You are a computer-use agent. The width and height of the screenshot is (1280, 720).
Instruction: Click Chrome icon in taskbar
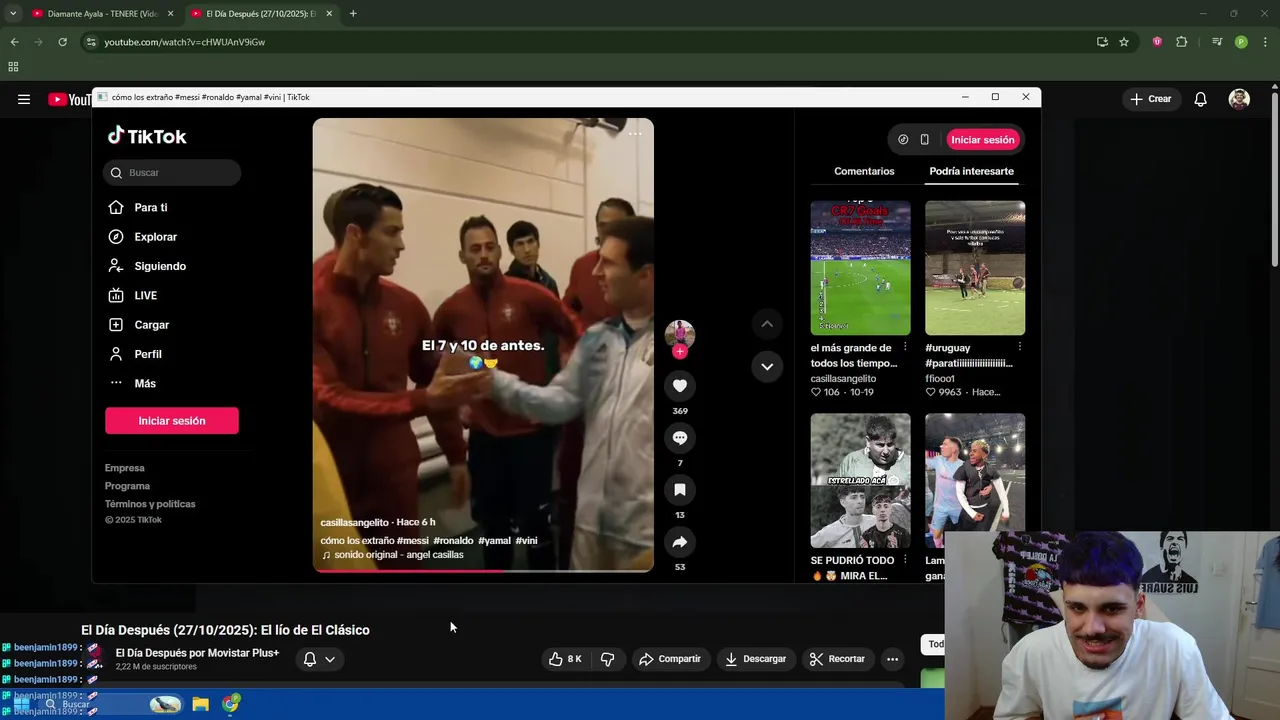pos(231,704)
